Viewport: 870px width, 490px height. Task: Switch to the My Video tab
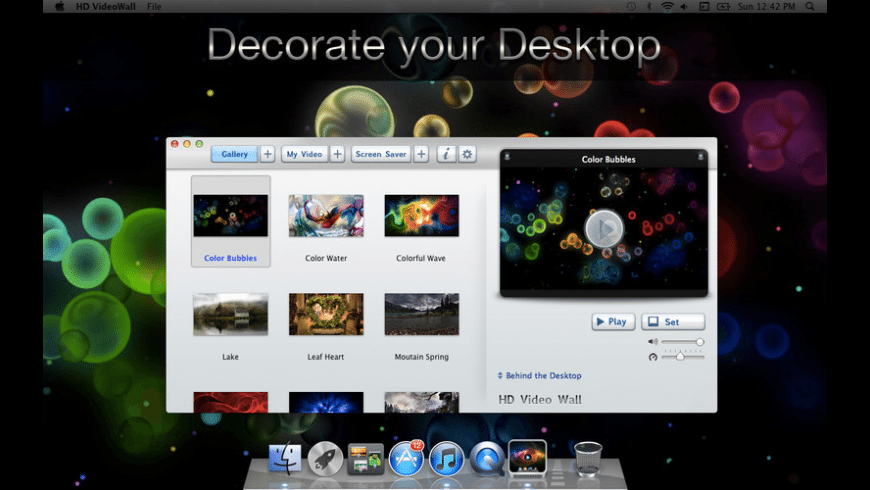pos(304,154)
